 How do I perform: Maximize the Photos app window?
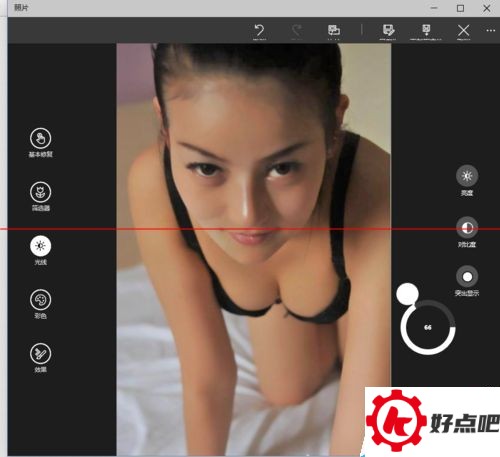point(460,8)
